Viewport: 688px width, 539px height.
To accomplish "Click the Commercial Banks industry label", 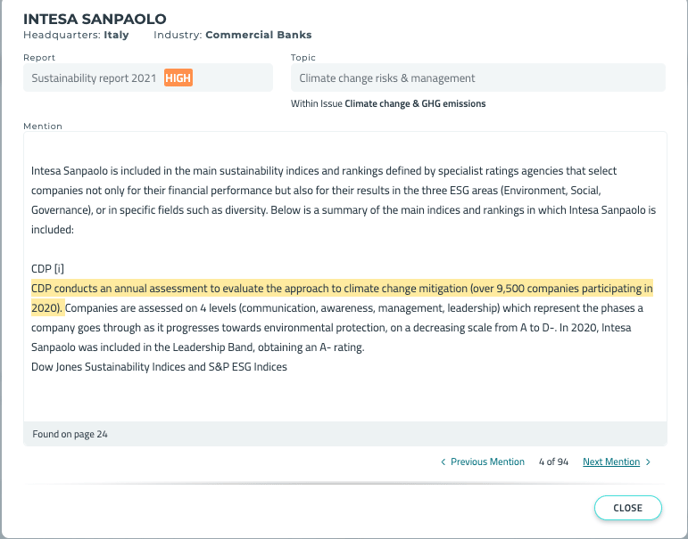I will [x=258, y=35].
